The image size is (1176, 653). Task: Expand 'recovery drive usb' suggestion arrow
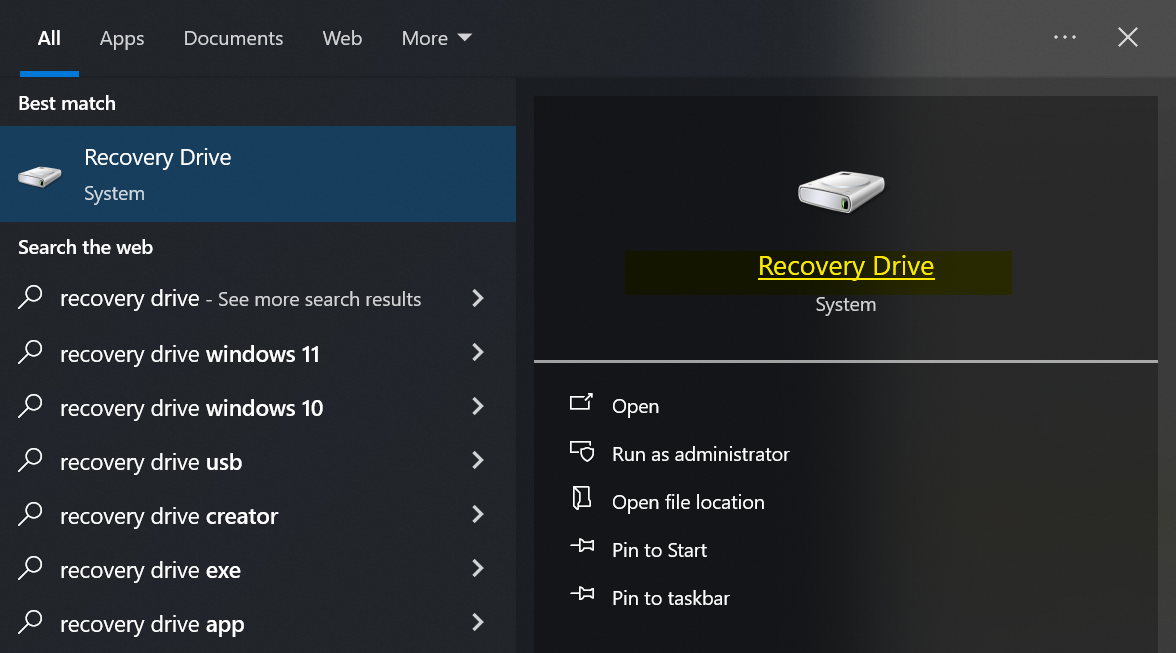click(x=478, y=461)
